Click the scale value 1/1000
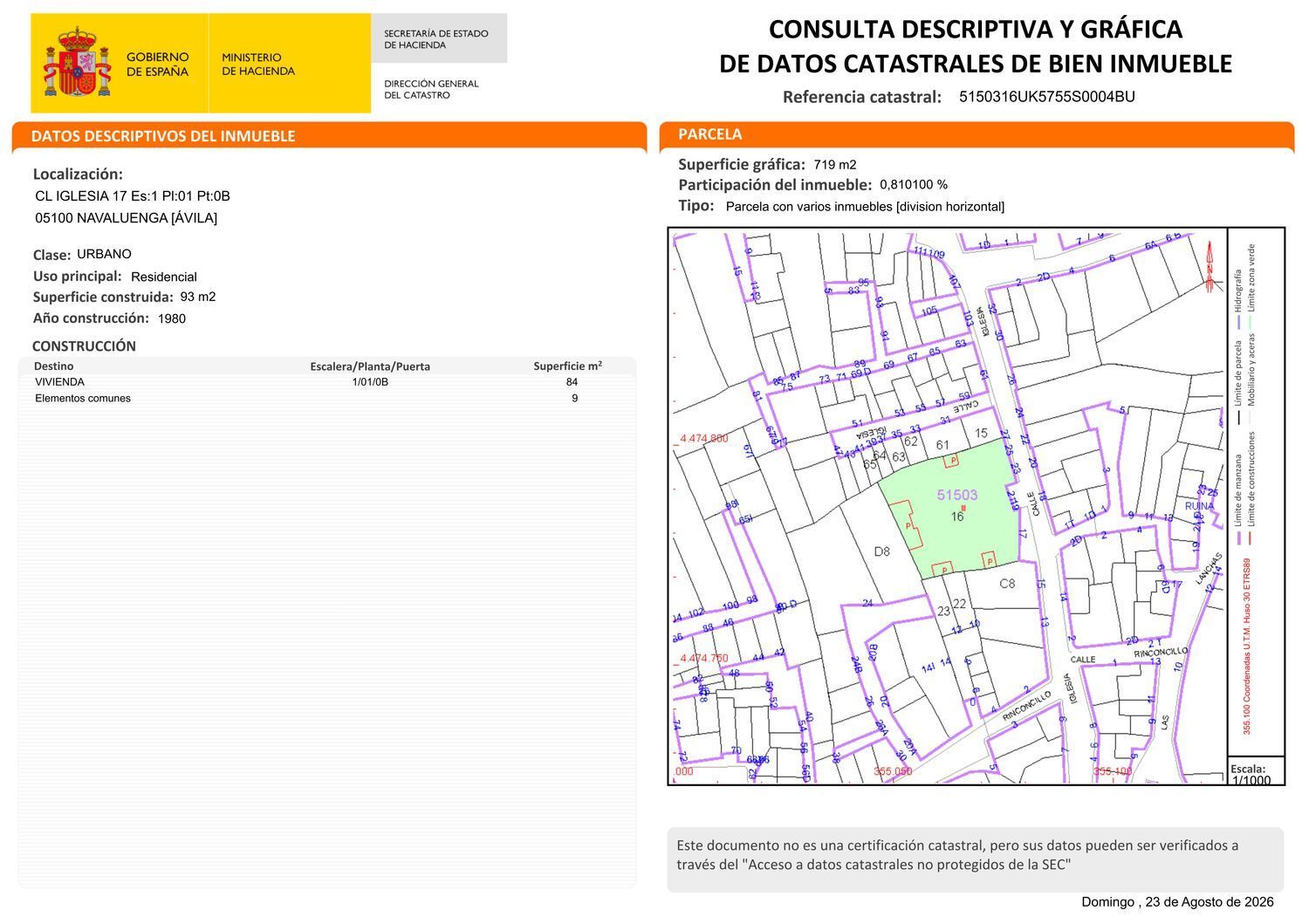1309x924 pixels. [x=1251, y=780]
